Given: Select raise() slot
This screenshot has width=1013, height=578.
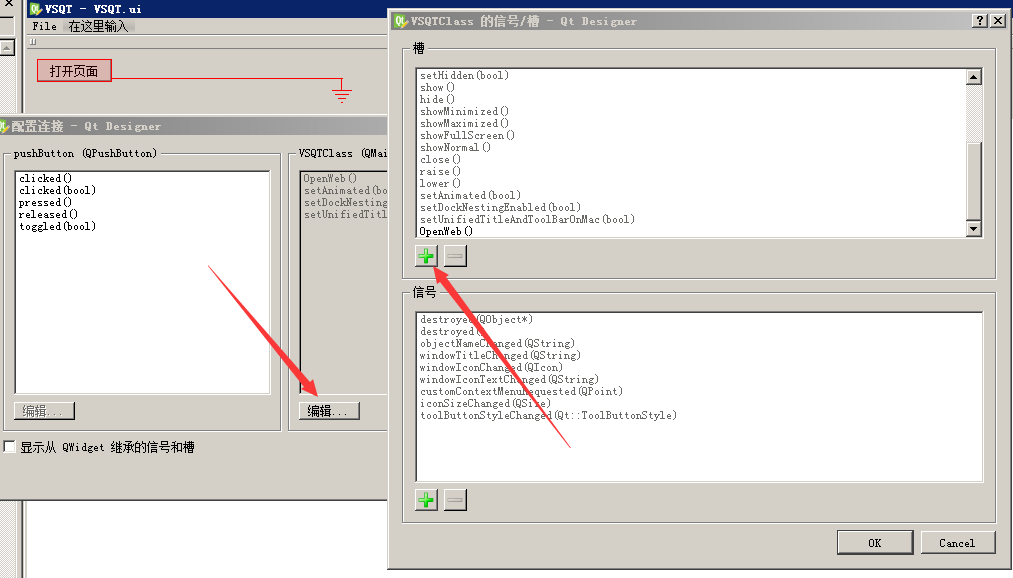Looking at the screenshot, I should [x=440, y=172].
